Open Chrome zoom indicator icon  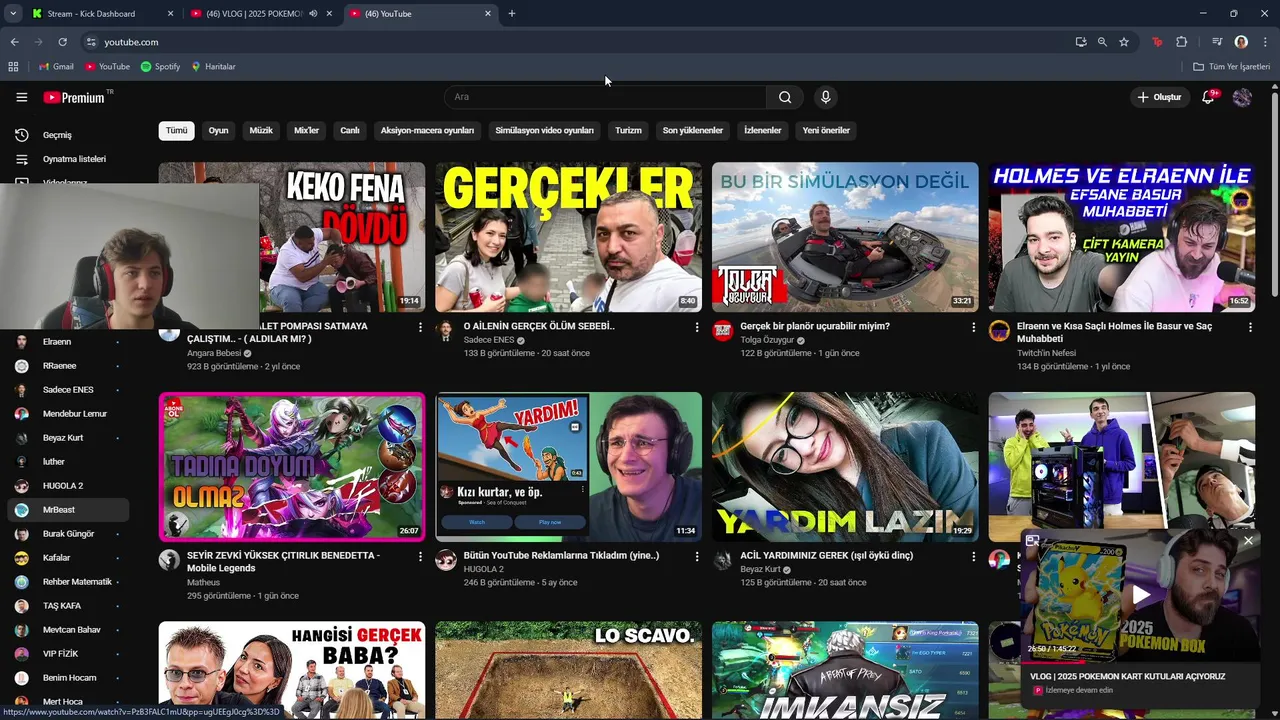point(1102,42)
